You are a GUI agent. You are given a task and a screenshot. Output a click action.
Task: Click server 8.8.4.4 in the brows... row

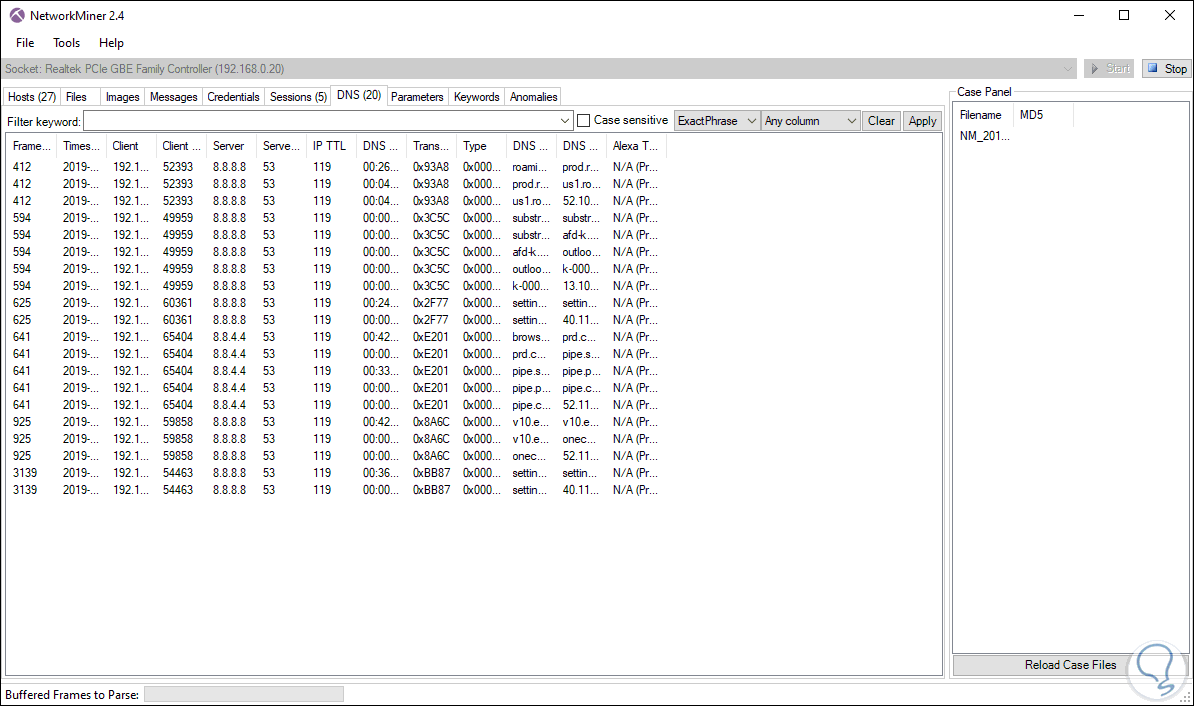click(x=229, y=337)
